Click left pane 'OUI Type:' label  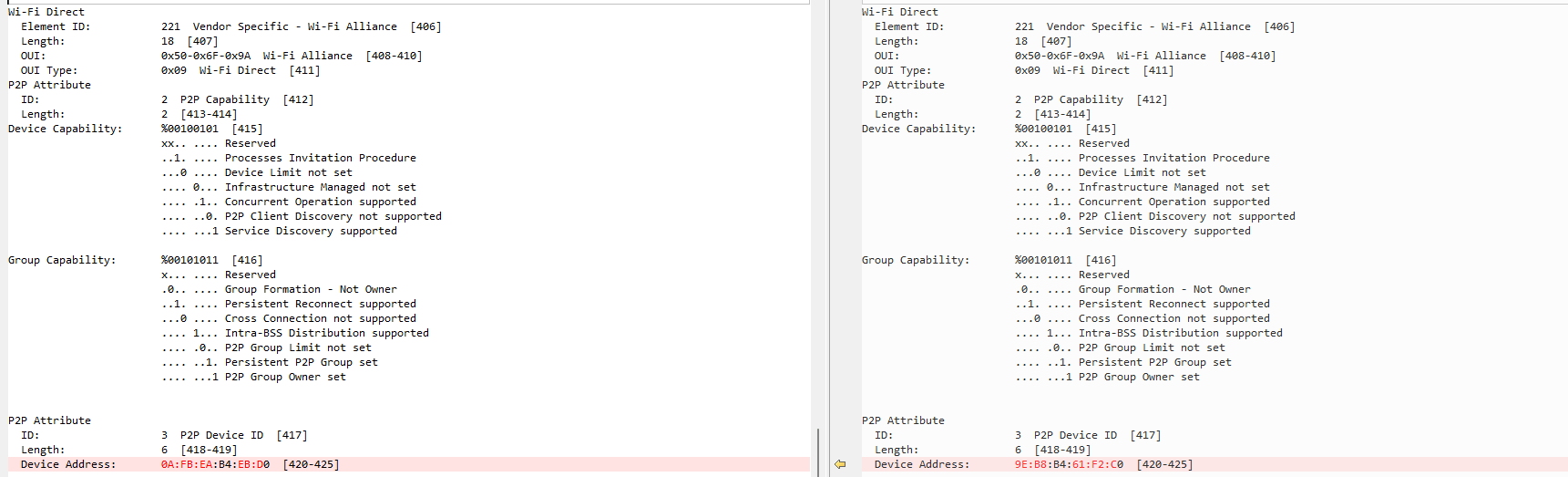(49, 70)
